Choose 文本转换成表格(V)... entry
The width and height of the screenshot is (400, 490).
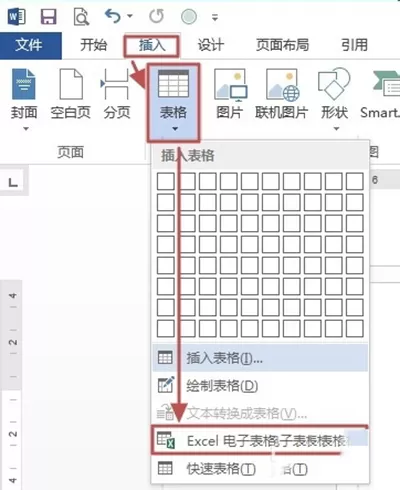click(x=260, y=413)
